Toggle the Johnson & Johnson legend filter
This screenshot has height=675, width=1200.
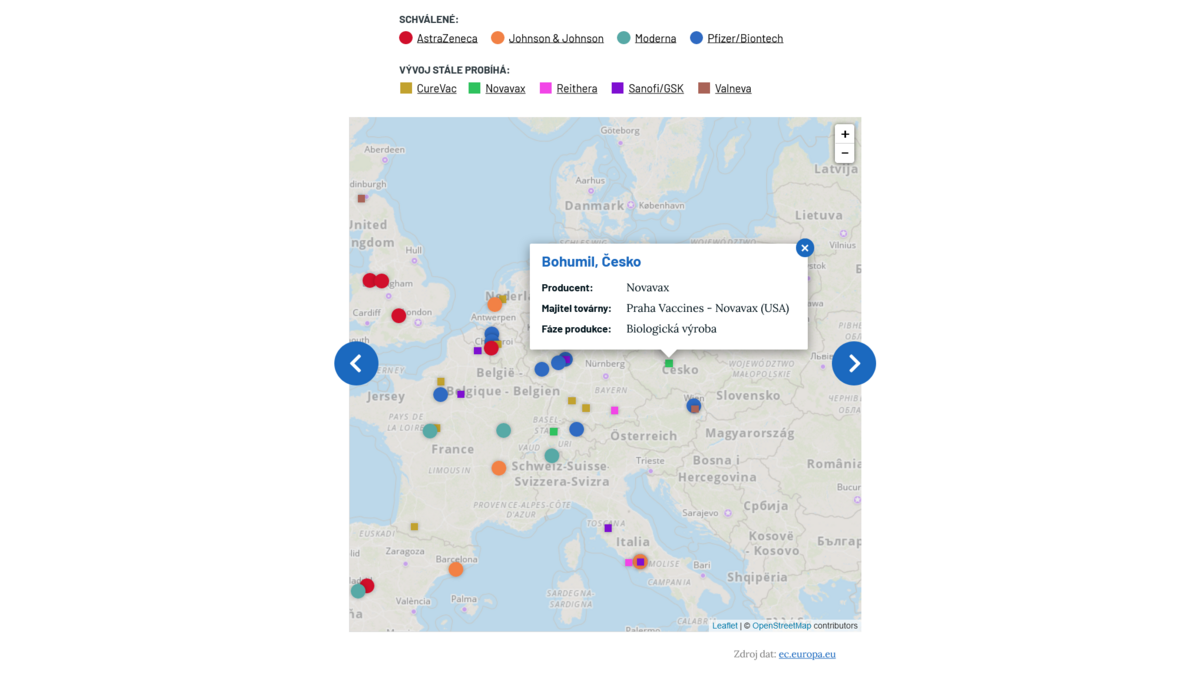click(x=555, y=38)
